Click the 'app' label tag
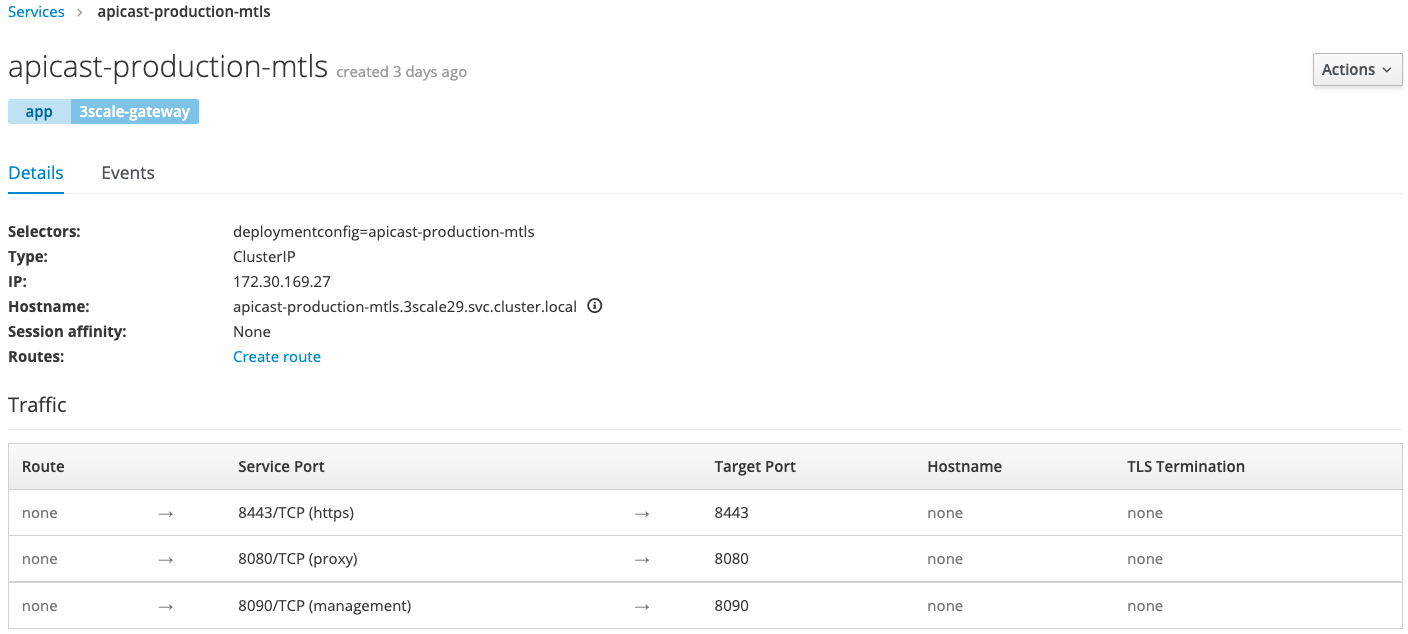 39,111
